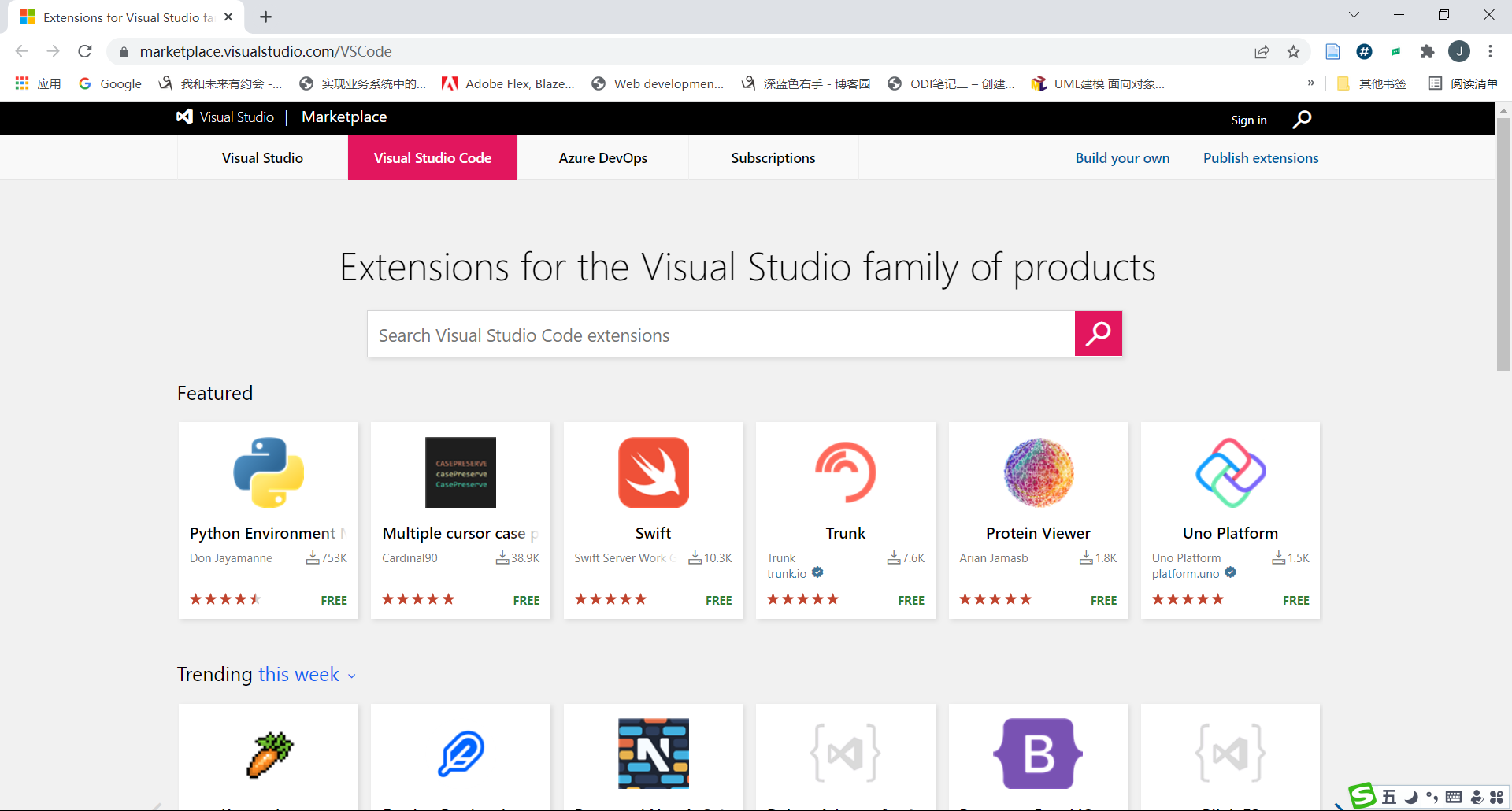Viewport: 1512px width, 811px height.
Task: Close the Extensions for Visual Studio tab
Action: [228, 17]
